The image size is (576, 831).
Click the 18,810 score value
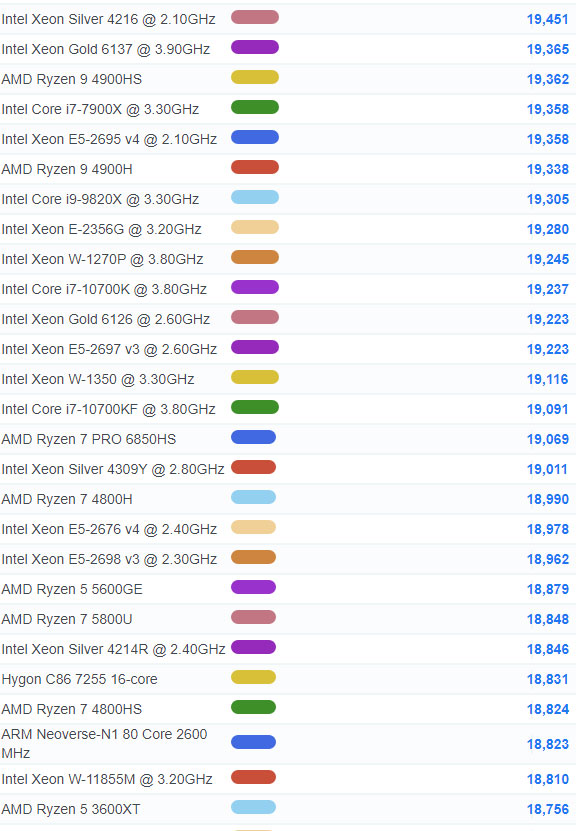(547, 780)
